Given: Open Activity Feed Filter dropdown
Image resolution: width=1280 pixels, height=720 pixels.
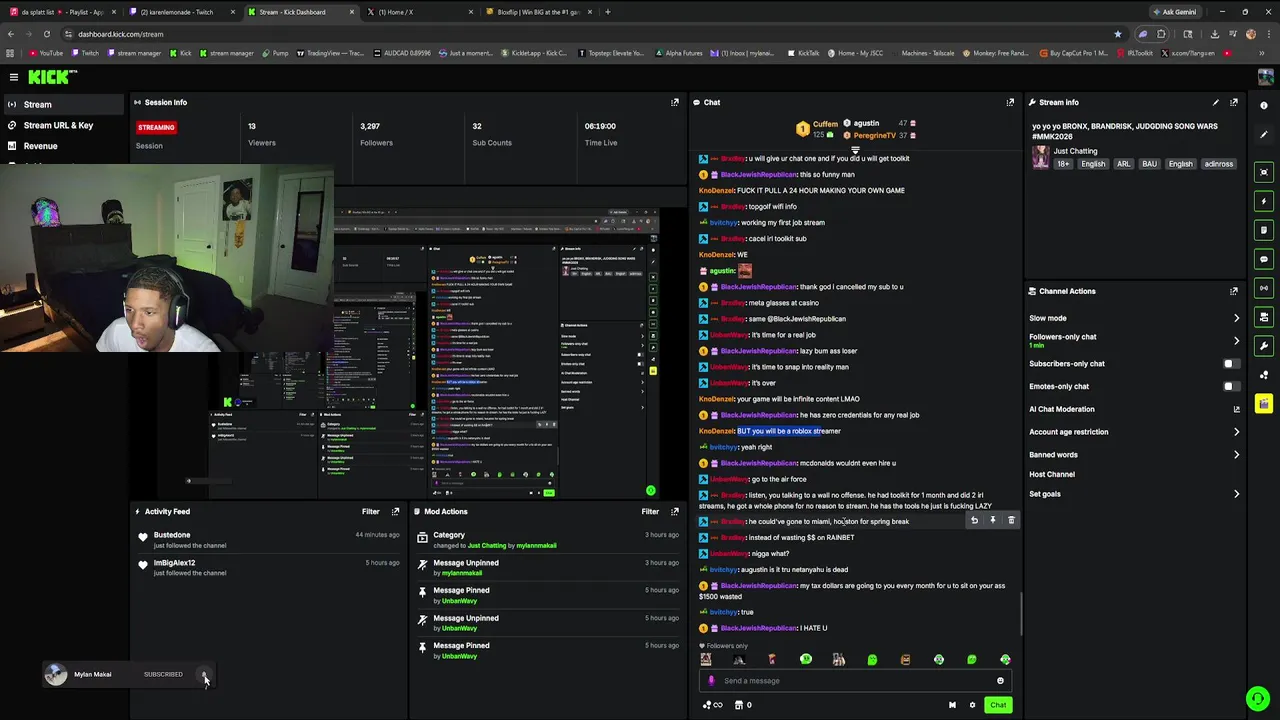Looking at the screenshot, I should pos(370,511).
